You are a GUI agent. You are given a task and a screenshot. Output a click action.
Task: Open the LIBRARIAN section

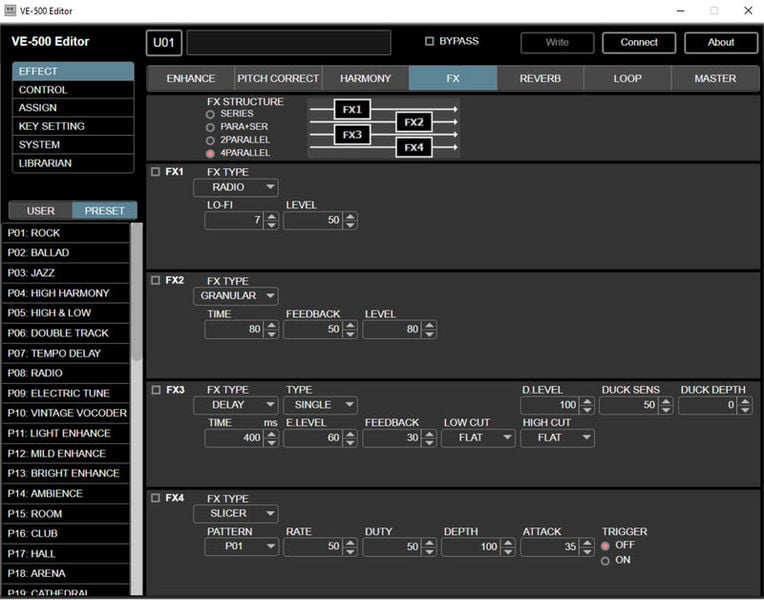73,163
